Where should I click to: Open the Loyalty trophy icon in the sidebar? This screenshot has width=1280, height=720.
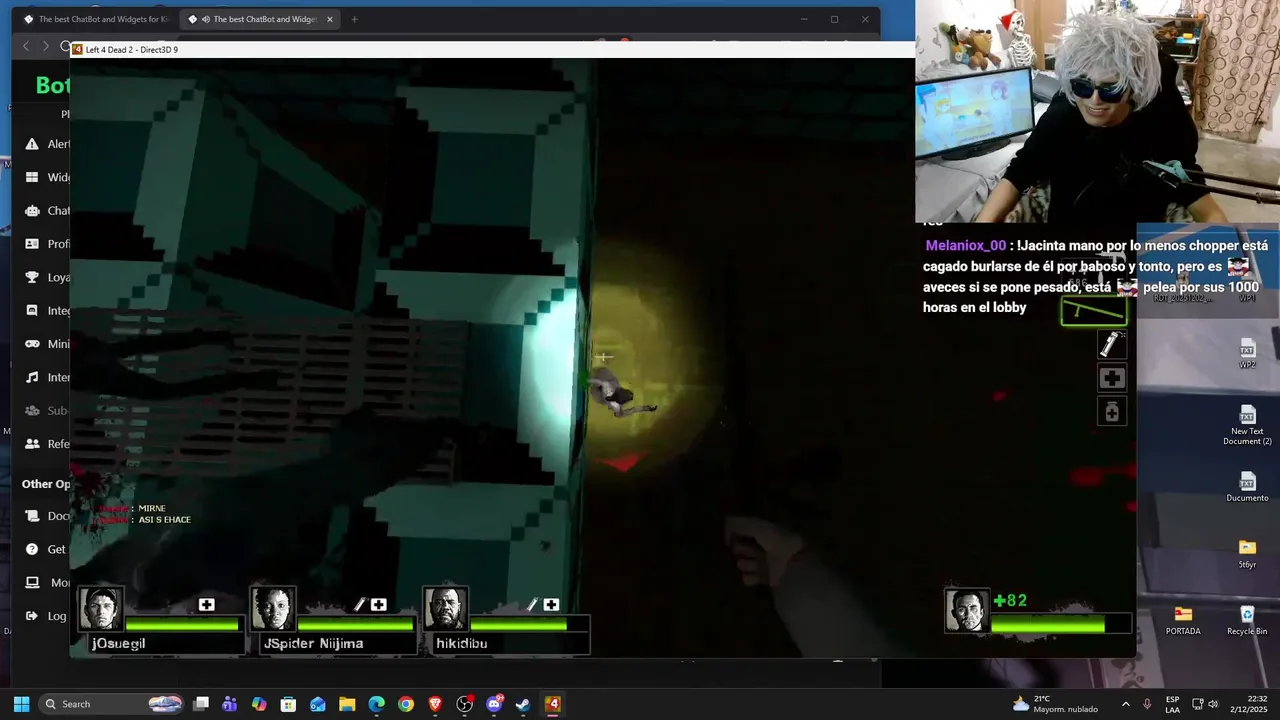coord(32,277)
